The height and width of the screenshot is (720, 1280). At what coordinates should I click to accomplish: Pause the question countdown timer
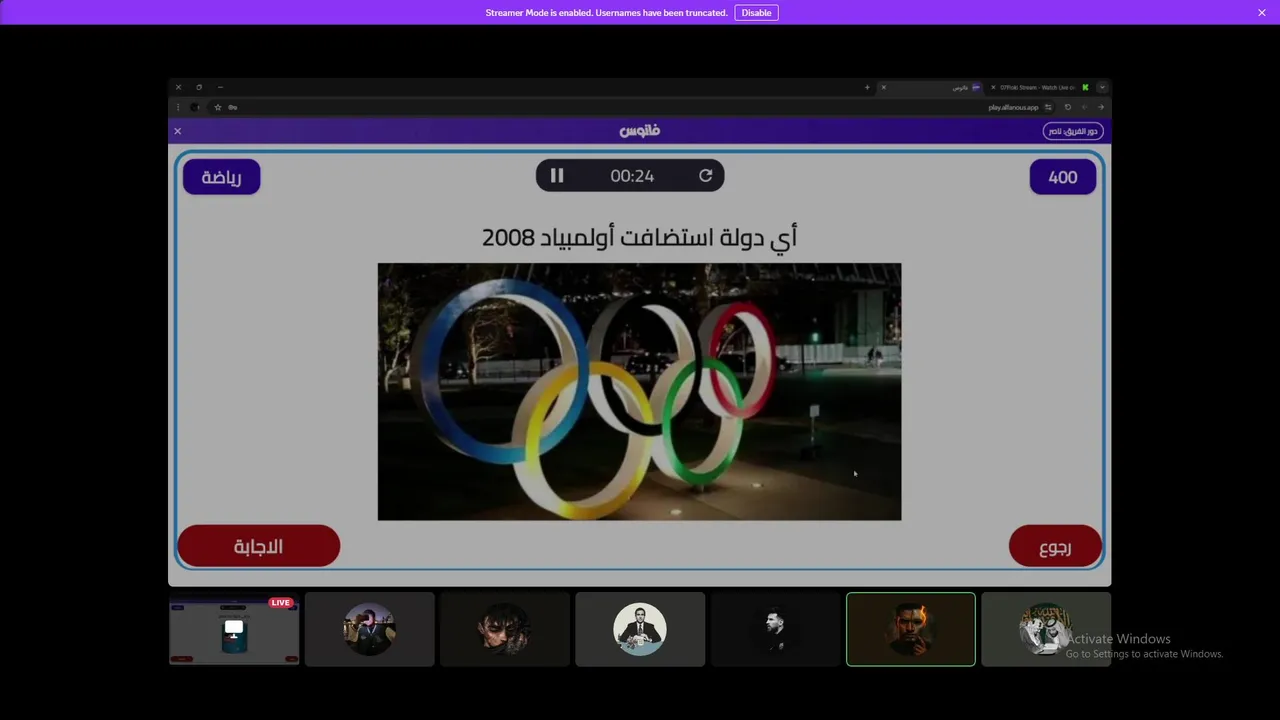click(x=557, y=176)
